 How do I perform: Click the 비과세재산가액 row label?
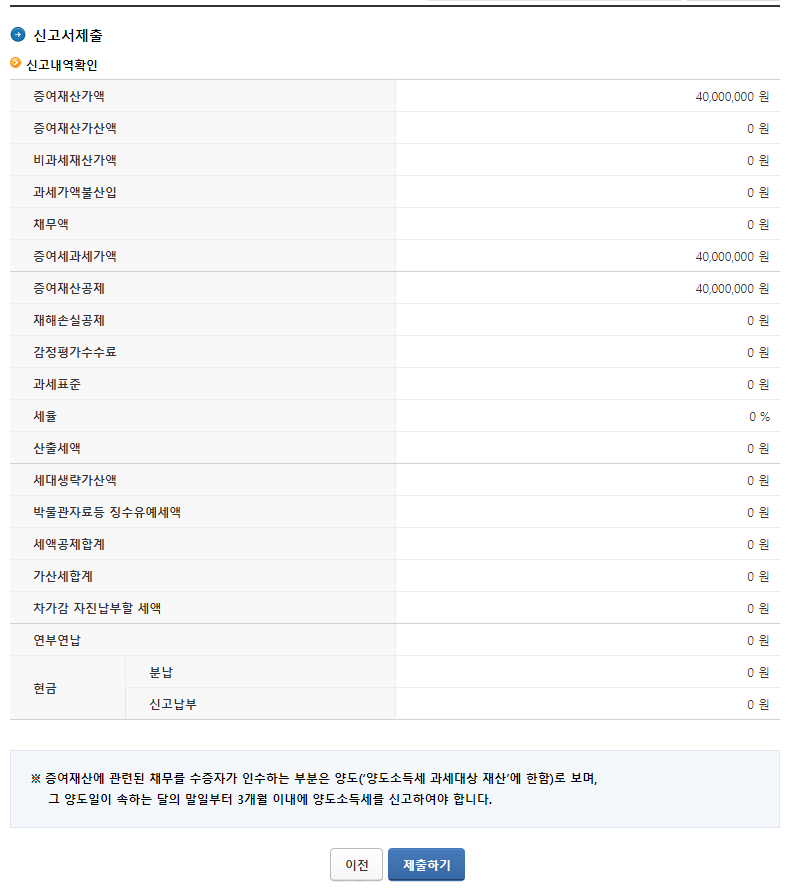tap(75, 160)
